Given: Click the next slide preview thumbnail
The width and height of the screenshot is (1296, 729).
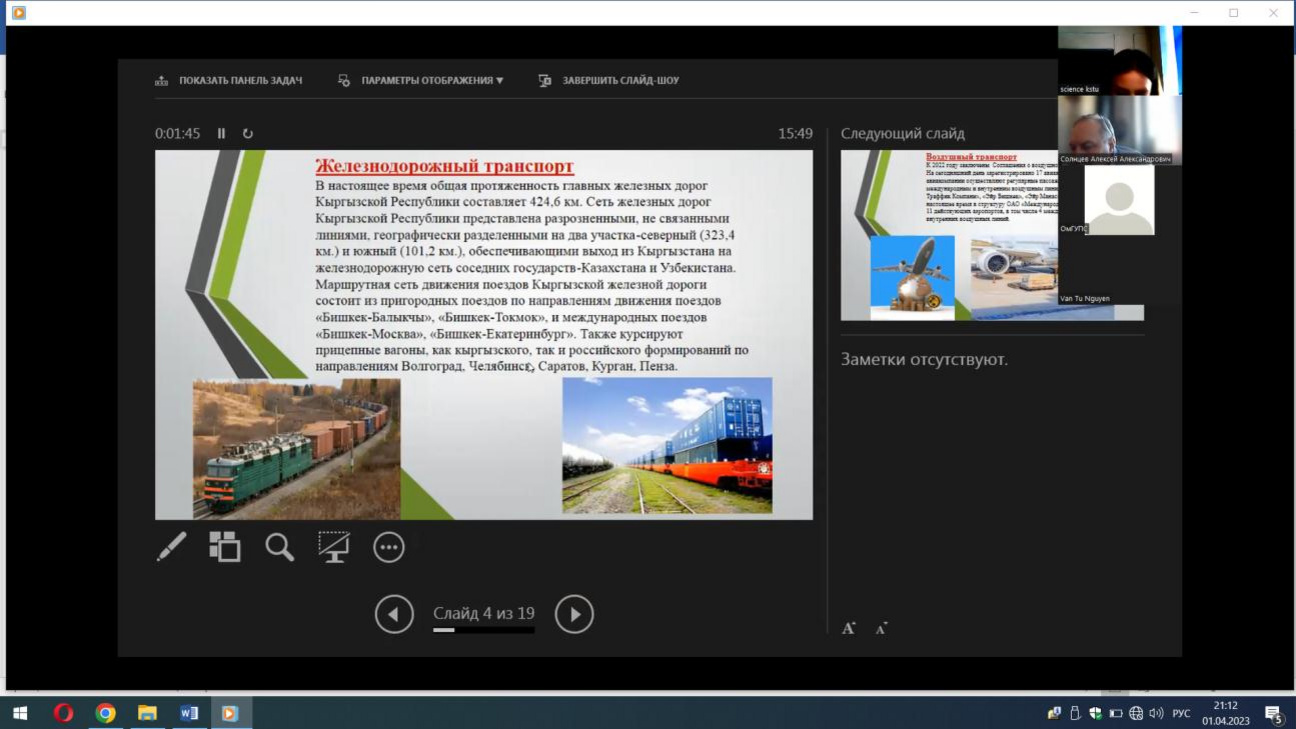Looking at the screenshot, I should click(950, 235).
